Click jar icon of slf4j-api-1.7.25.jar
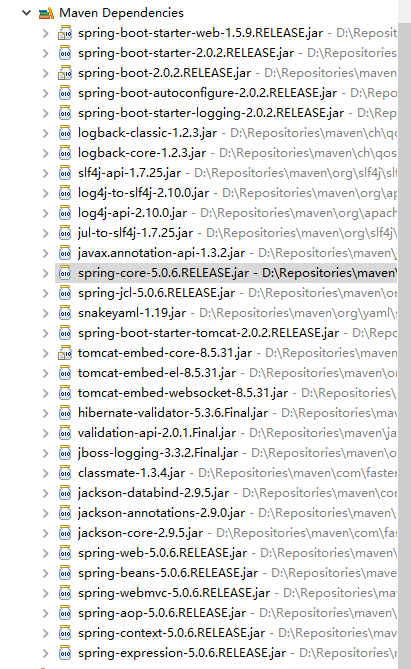 pos(65,173)
